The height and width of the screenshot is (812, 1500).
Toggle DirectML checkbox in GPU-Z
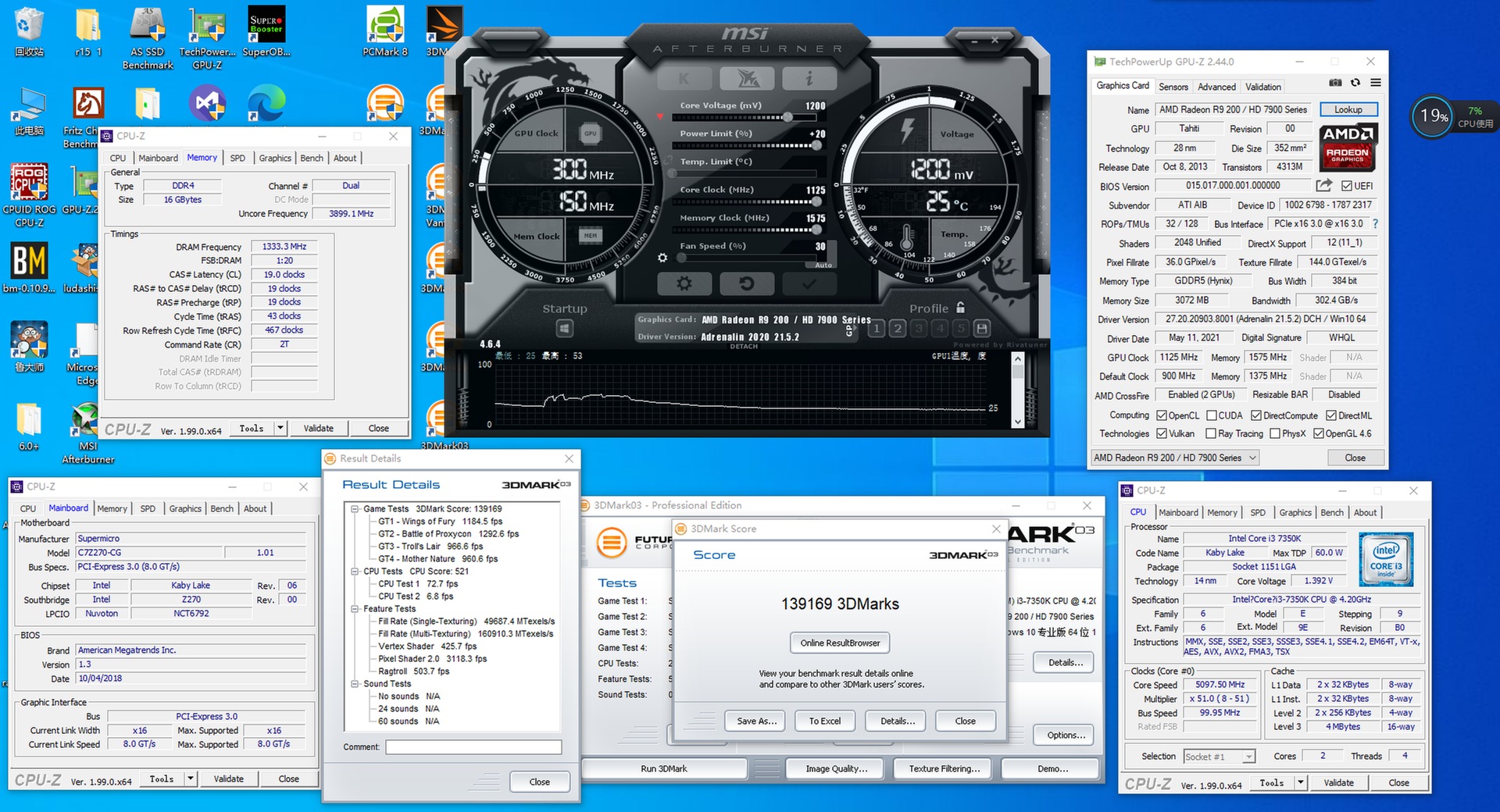coord(1332,415)
